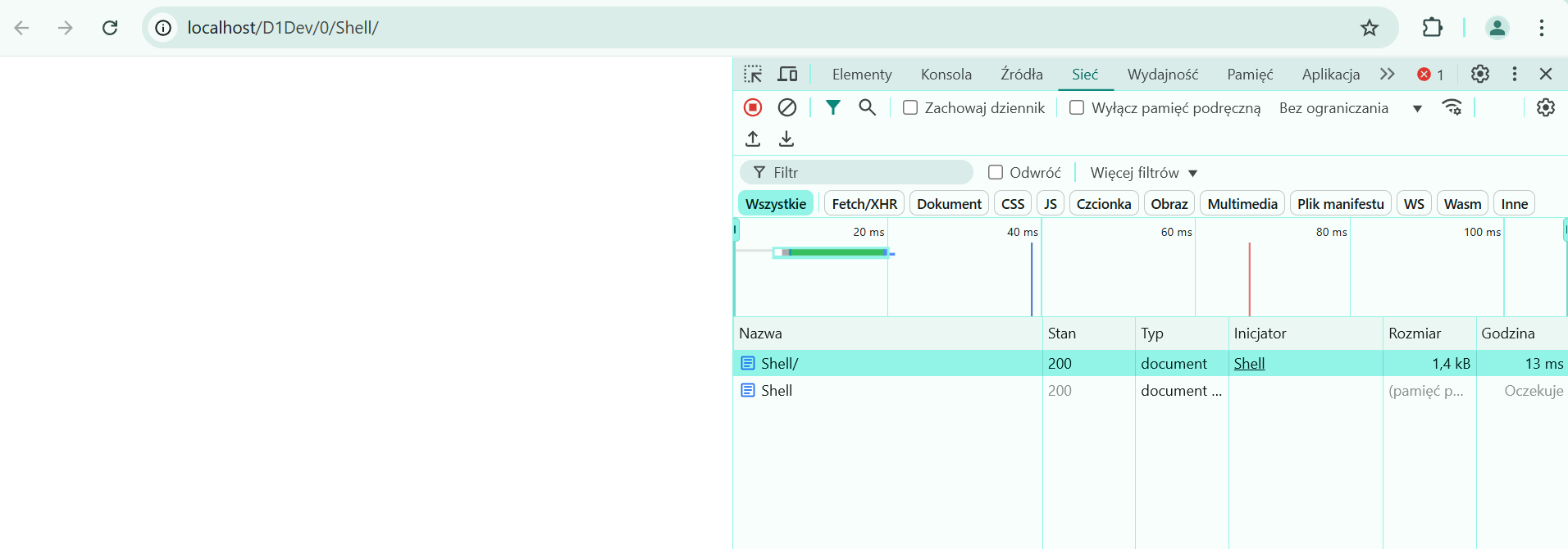
Task: Open network conditions wifi icon
Action: coord(1452,107)
